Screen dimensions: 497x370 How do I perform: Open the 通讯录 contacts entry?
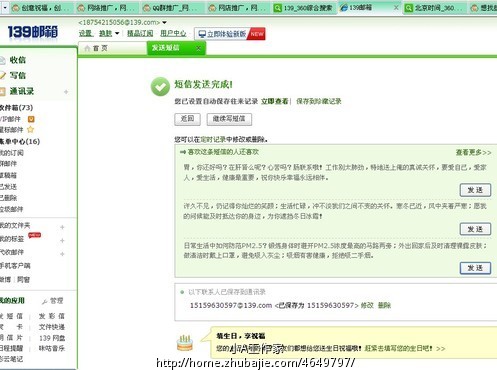click(x=21, y=91)
